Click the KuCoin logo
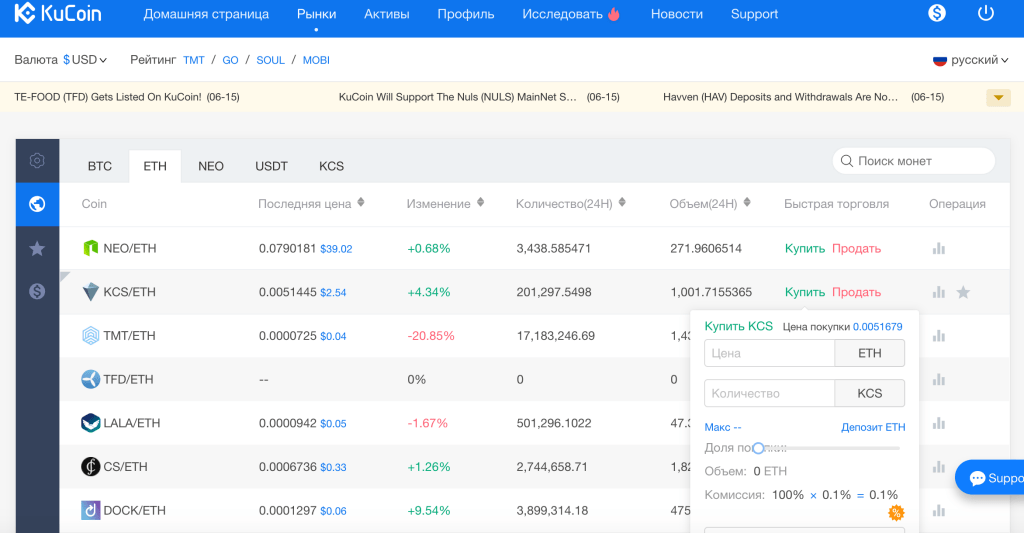1024x533 pixels. 57,12
